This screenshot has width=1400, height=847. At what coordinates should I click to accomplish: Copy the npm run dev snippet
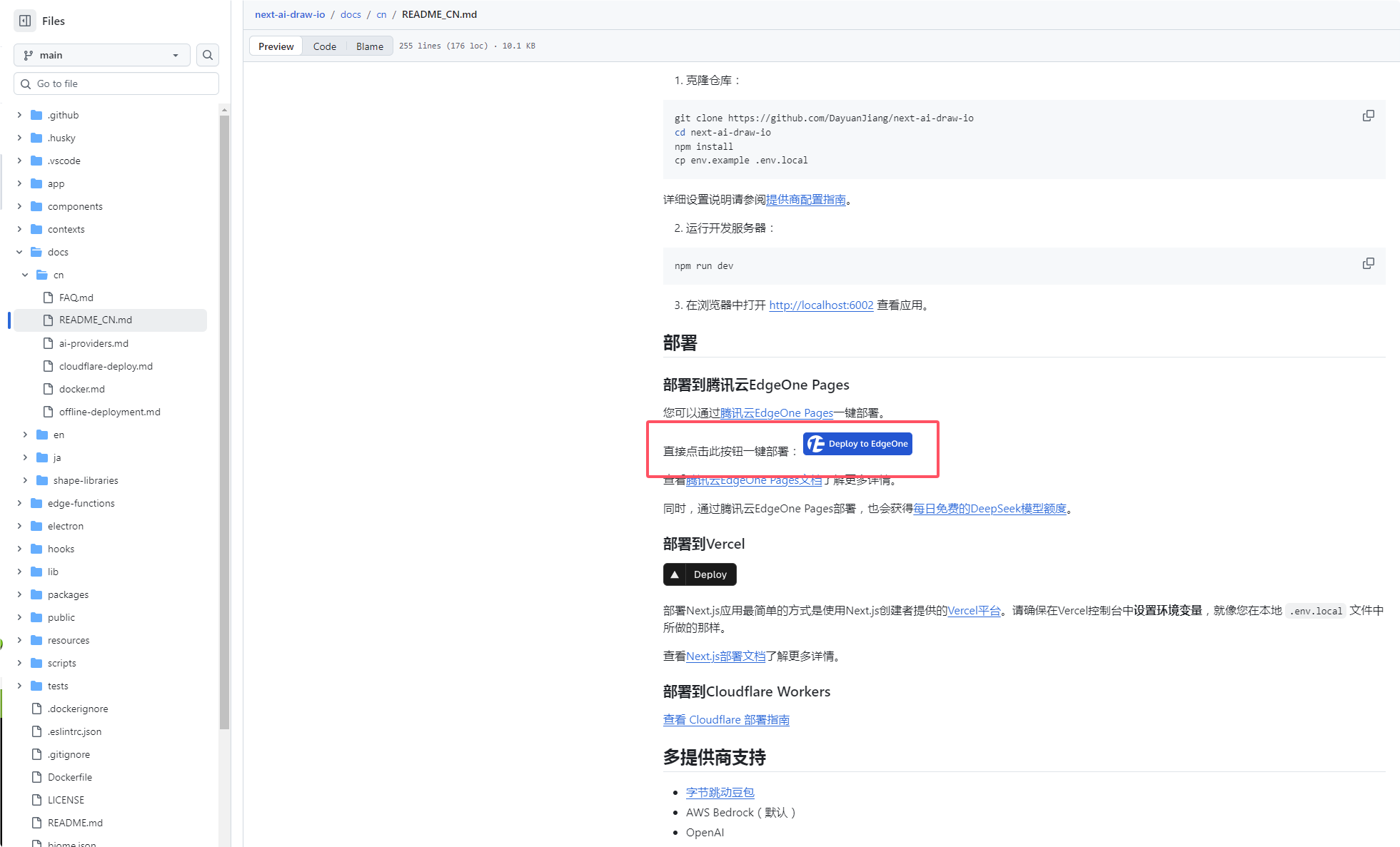[x=1368, y=263]
